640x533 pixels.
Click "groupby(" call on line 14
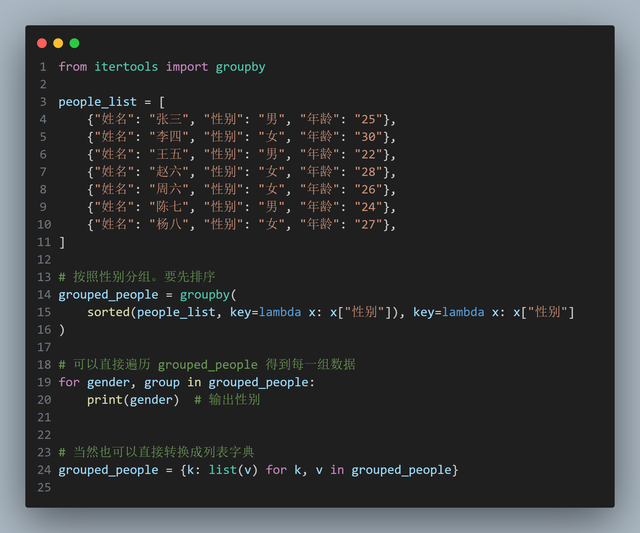coord(208,295)
